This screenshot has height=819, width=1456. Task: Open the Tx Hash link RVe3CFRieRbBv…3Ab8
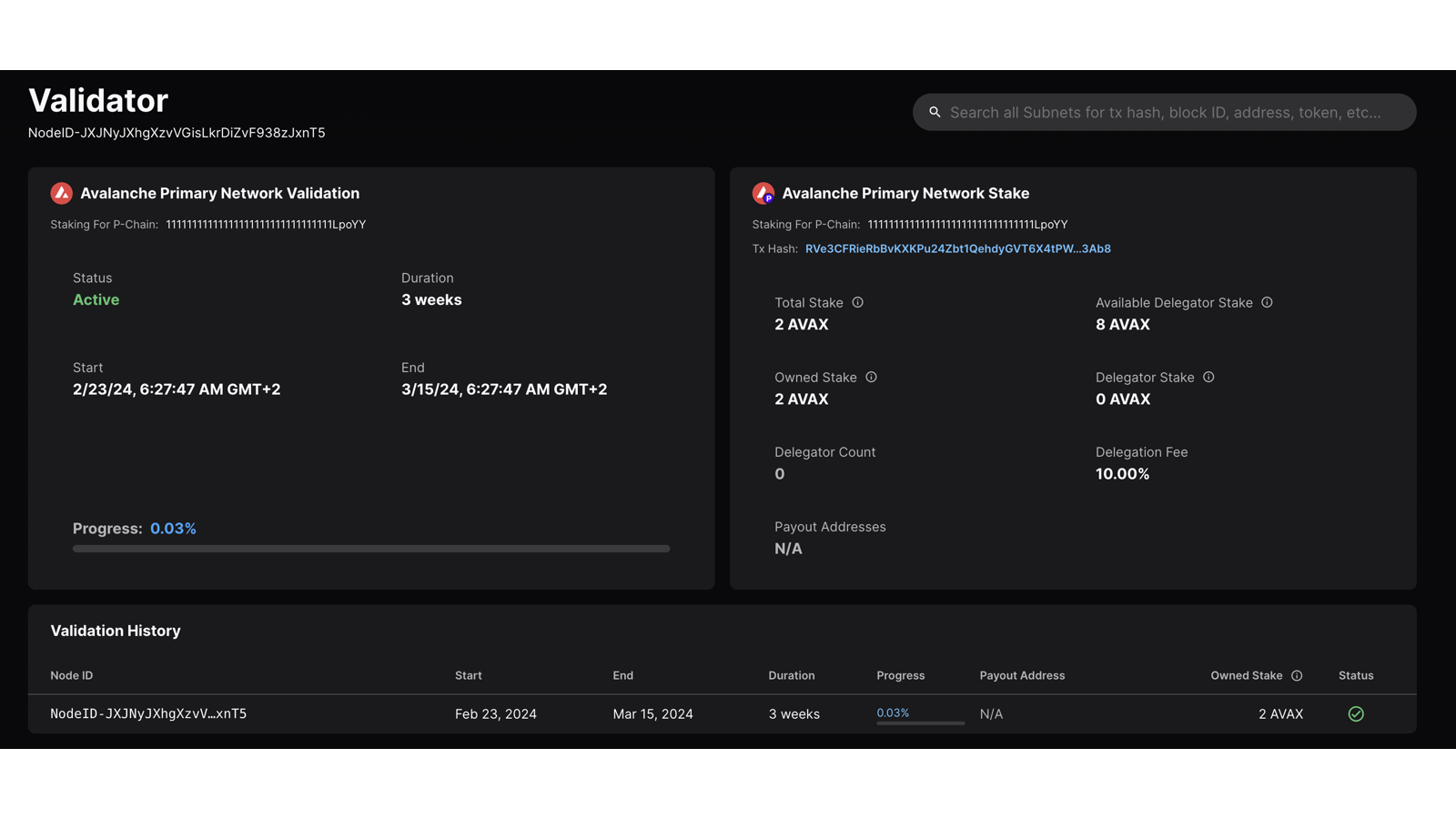click(x=957, y=248)
